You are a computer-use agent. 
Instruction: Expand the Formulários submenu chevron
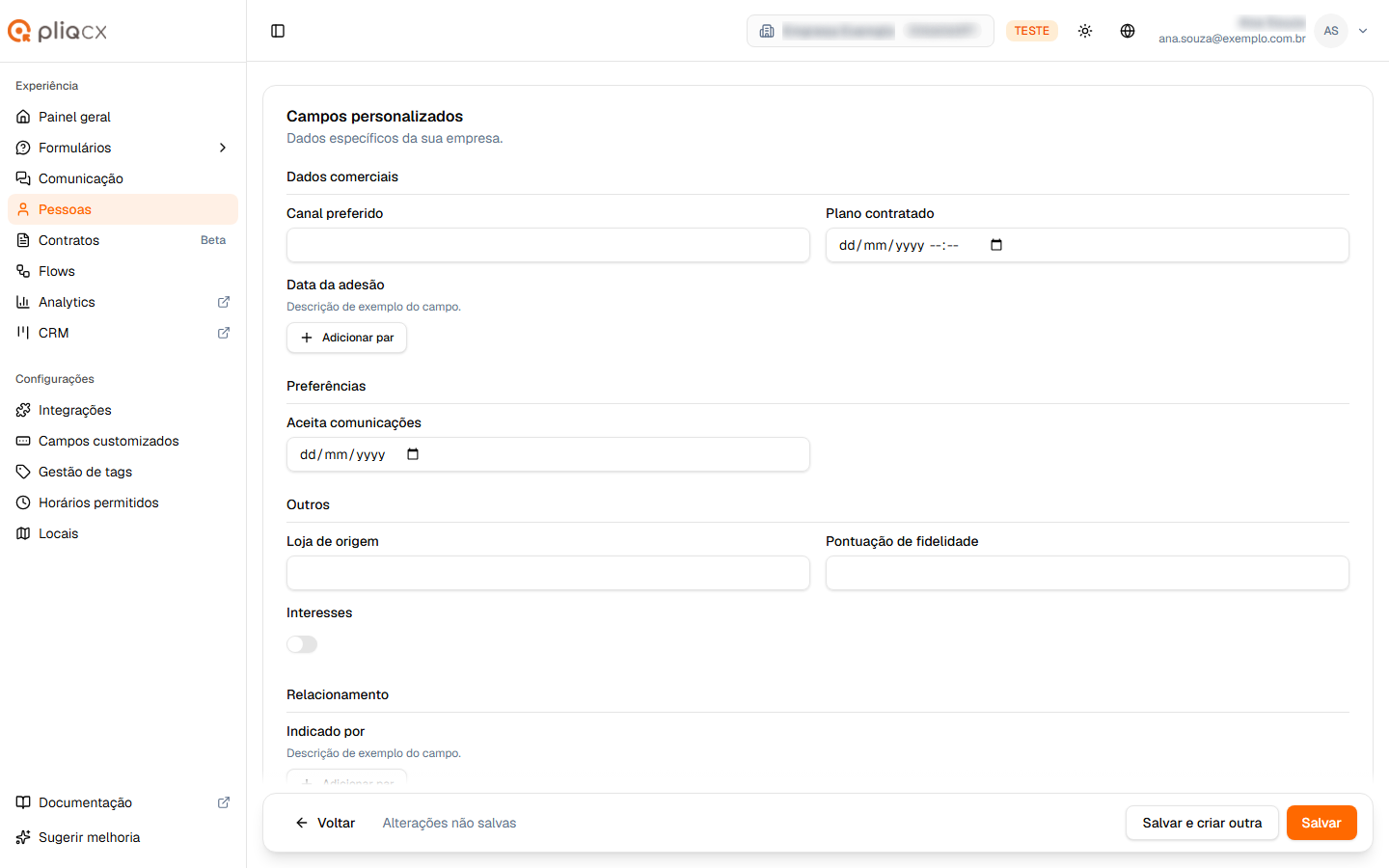point(223,148)
